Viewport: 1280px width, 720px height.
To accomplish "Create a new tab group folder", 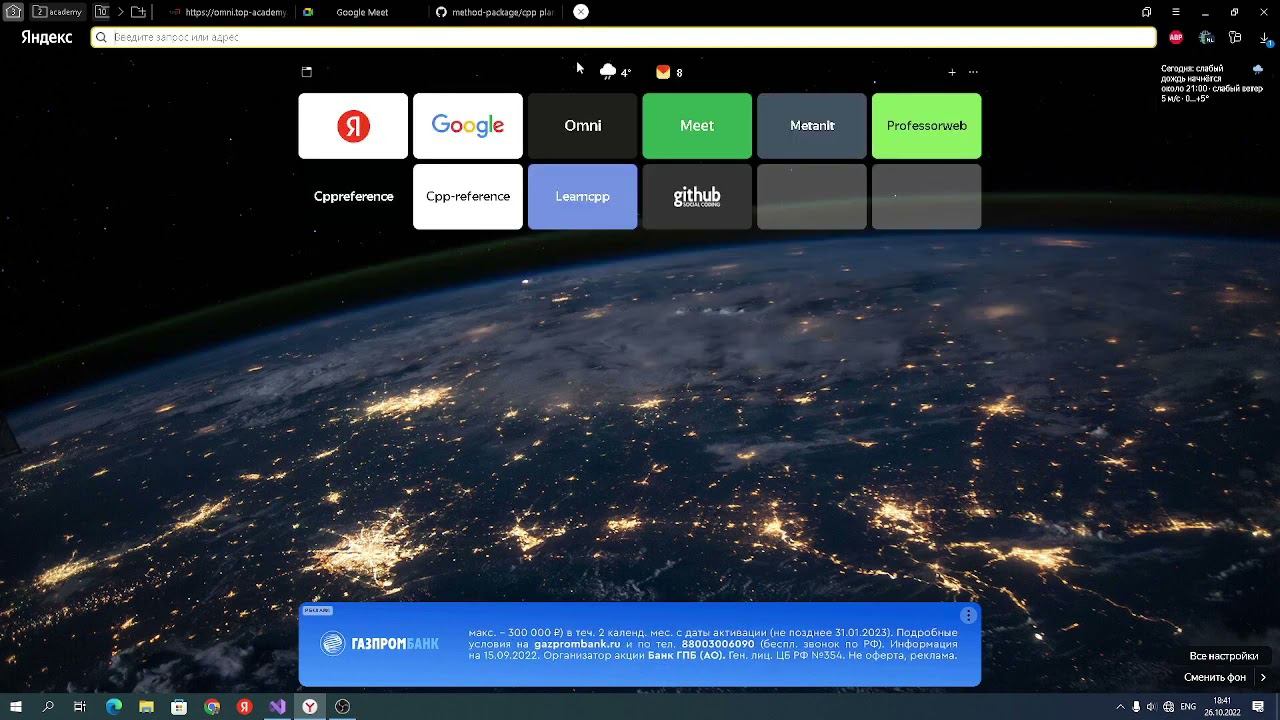I will (139, 12).
